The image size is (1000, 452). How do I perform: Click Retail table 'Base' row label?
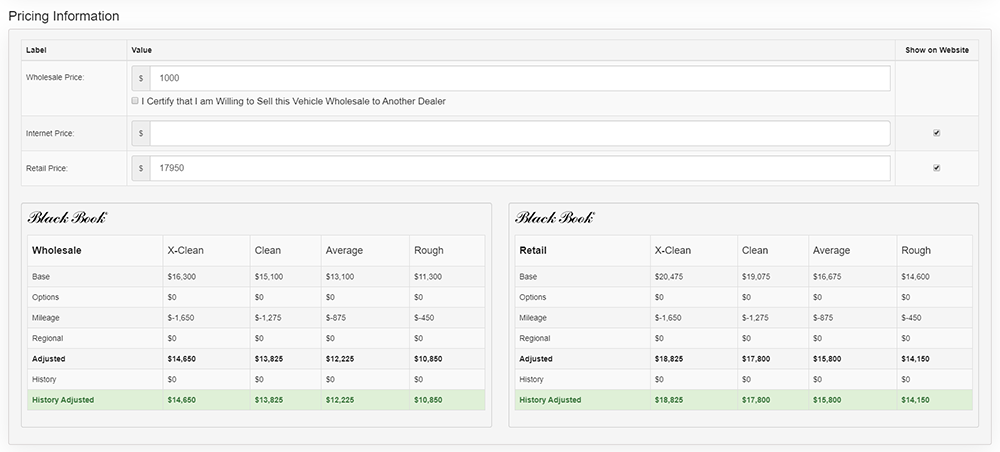click(529, 277)
